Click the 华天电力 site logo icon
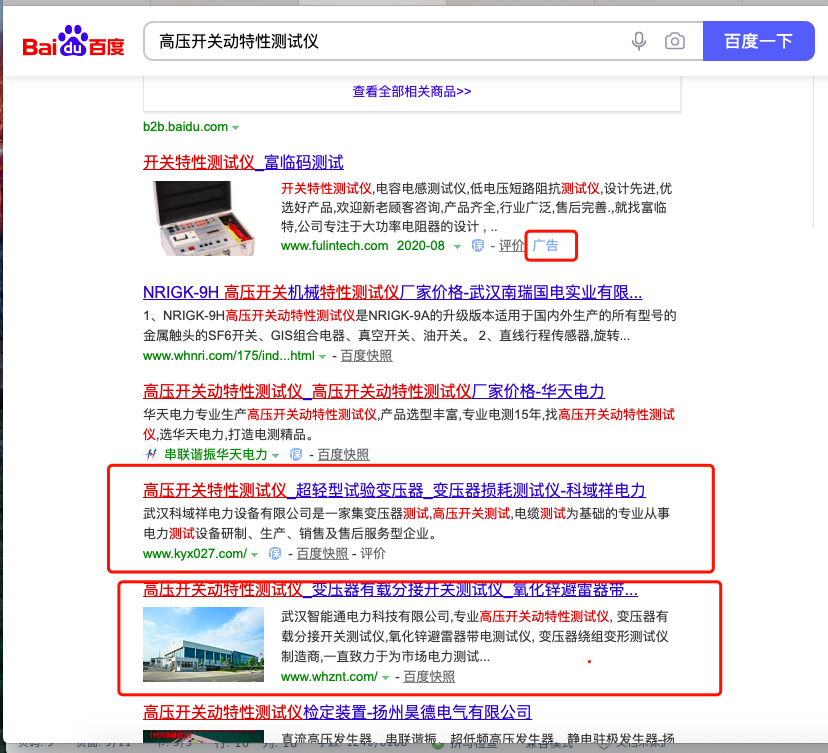 (x=152, y=454)
